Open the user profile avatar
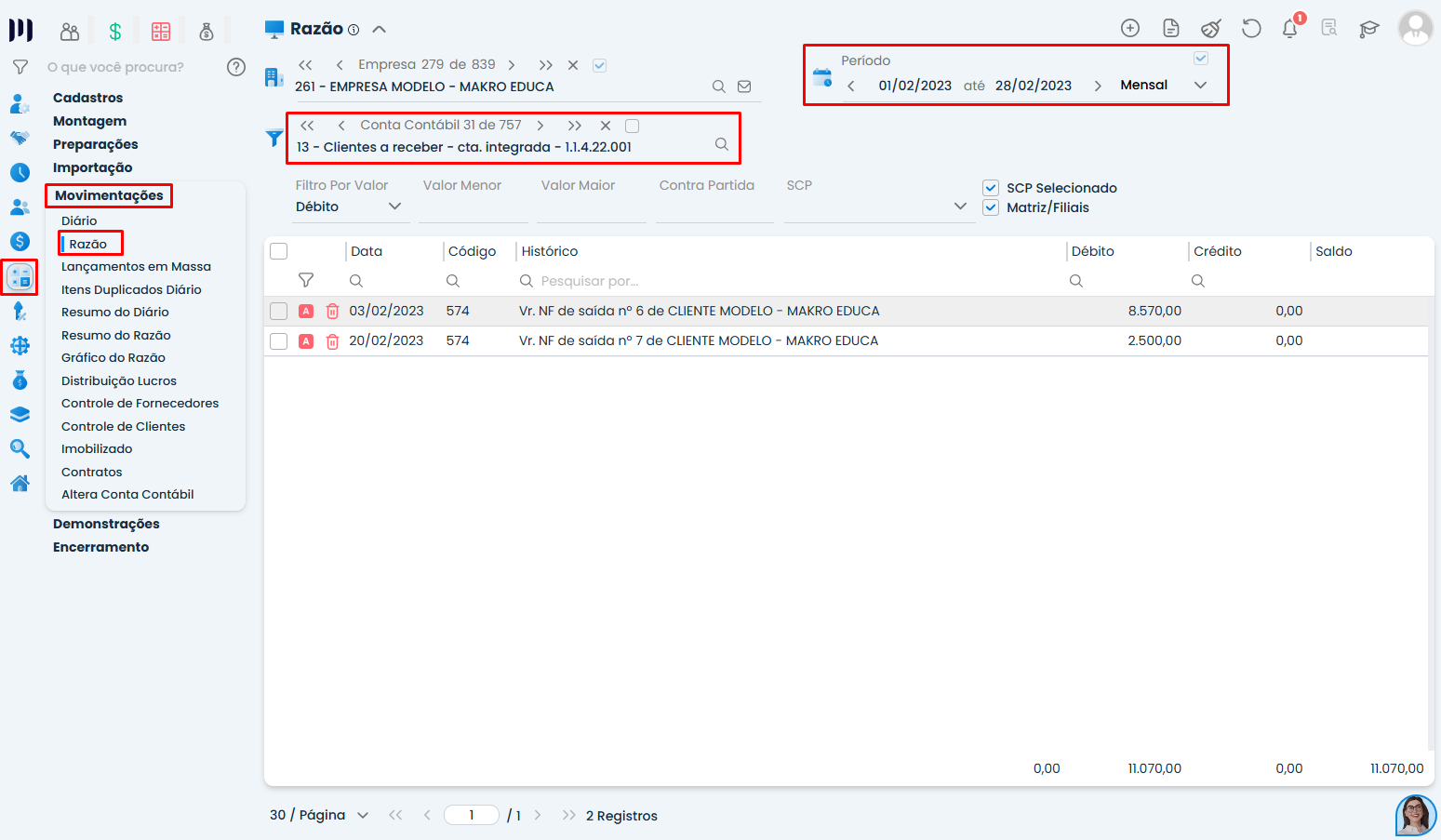The width and height of the screenshot is (1441, 840). point(1415,28)
